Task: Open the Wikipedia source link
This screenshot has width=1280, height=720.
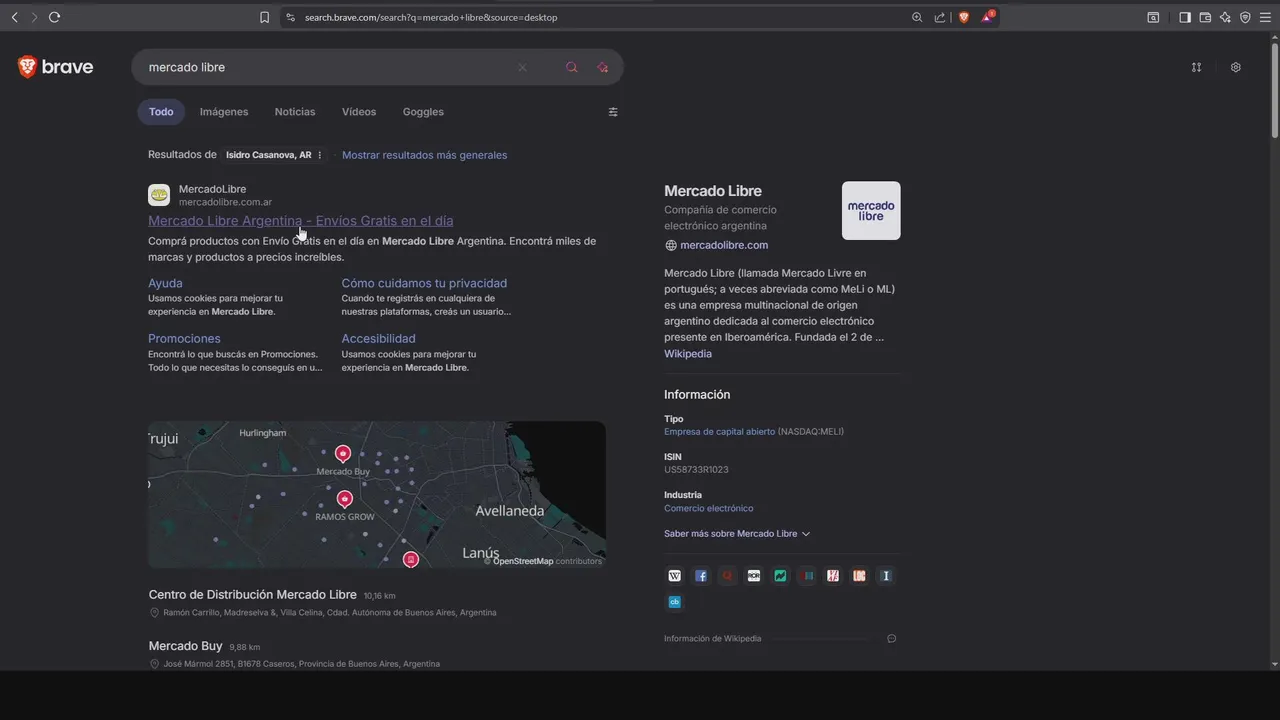Action: click(688, 354)
